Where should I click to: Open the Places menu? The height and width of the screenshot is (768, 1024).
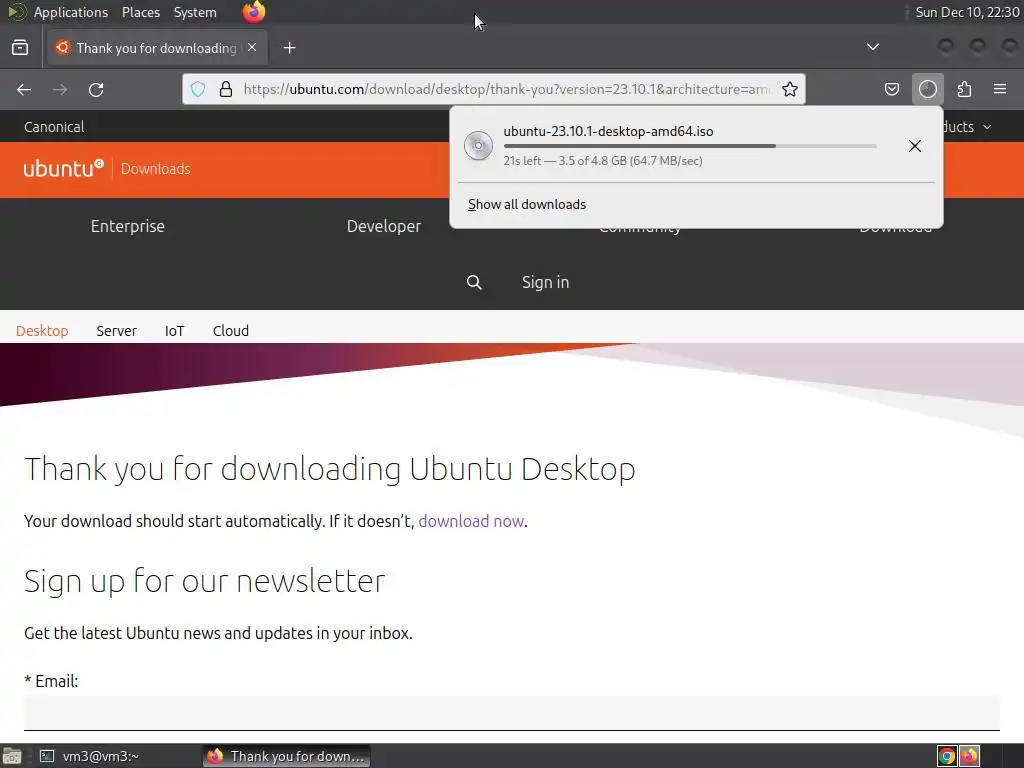tap(140, 12)
